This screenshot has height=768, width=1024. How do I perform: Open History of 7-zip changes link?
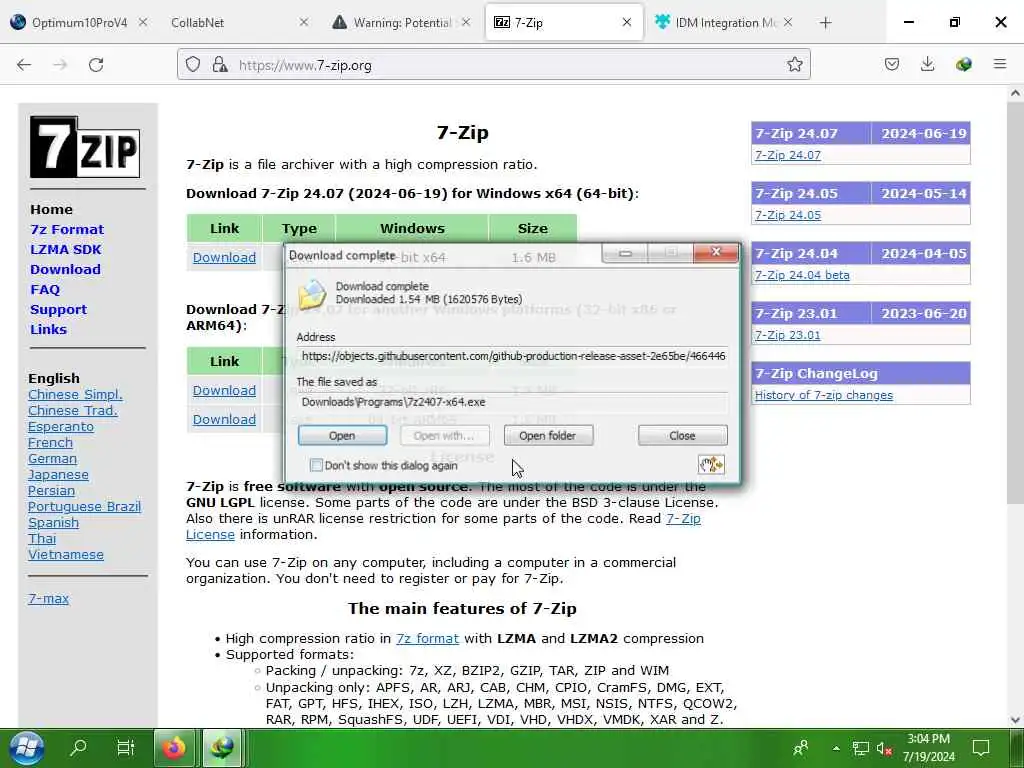point(824,395)
